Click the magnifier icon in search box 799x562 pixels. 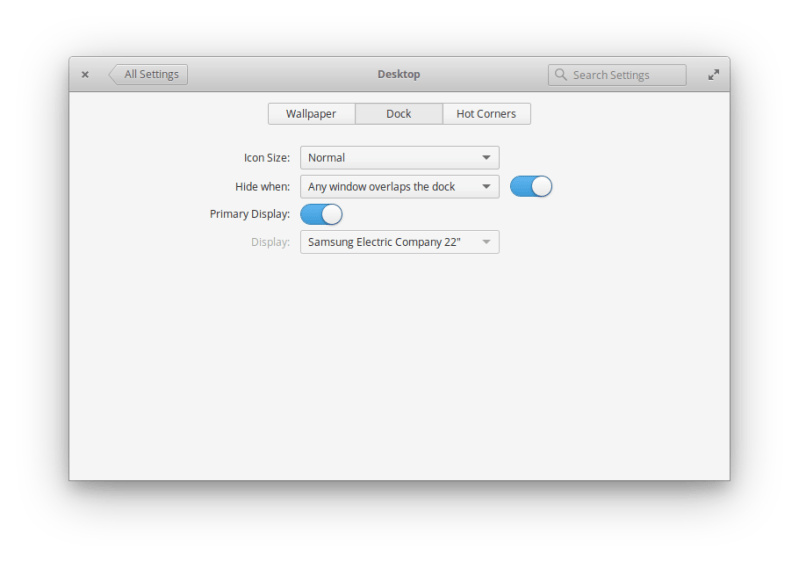[x=561, y=74]
